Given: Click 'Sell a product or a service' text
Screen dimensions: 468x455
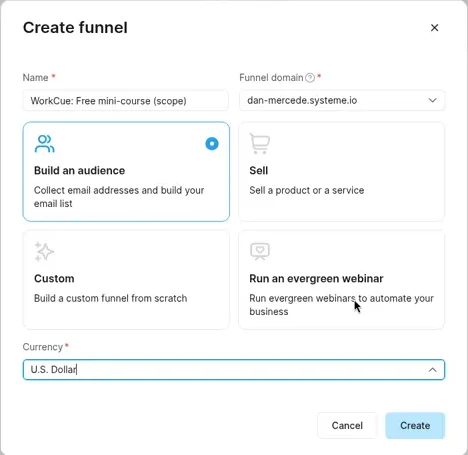Looking at the screenshot, I should (307, 190).
